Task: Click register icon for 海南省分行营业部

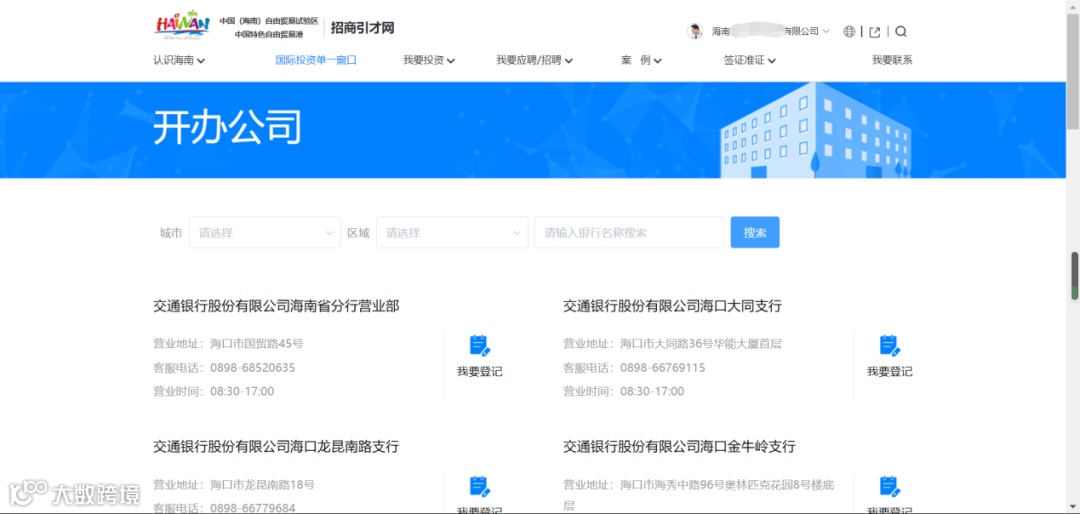Action: coord(479,345)
